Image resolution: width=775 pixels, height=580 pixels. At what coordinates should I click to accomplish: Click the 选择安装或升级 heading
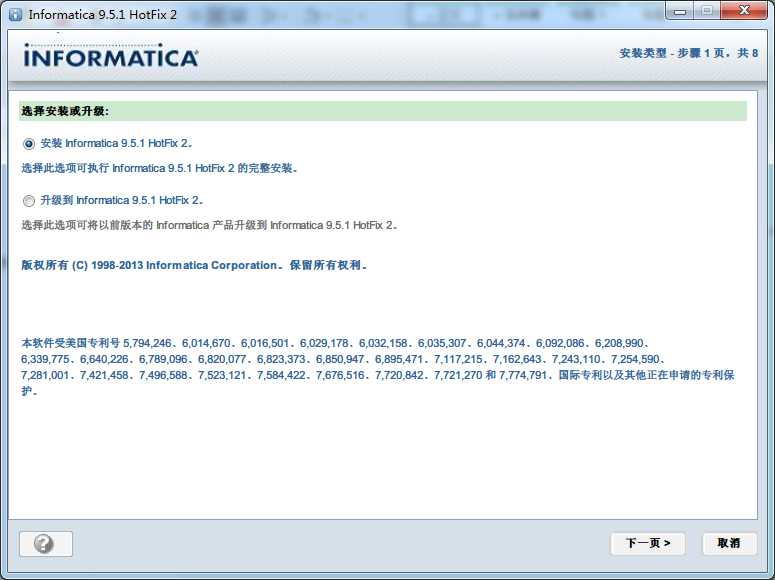point(65,111)
